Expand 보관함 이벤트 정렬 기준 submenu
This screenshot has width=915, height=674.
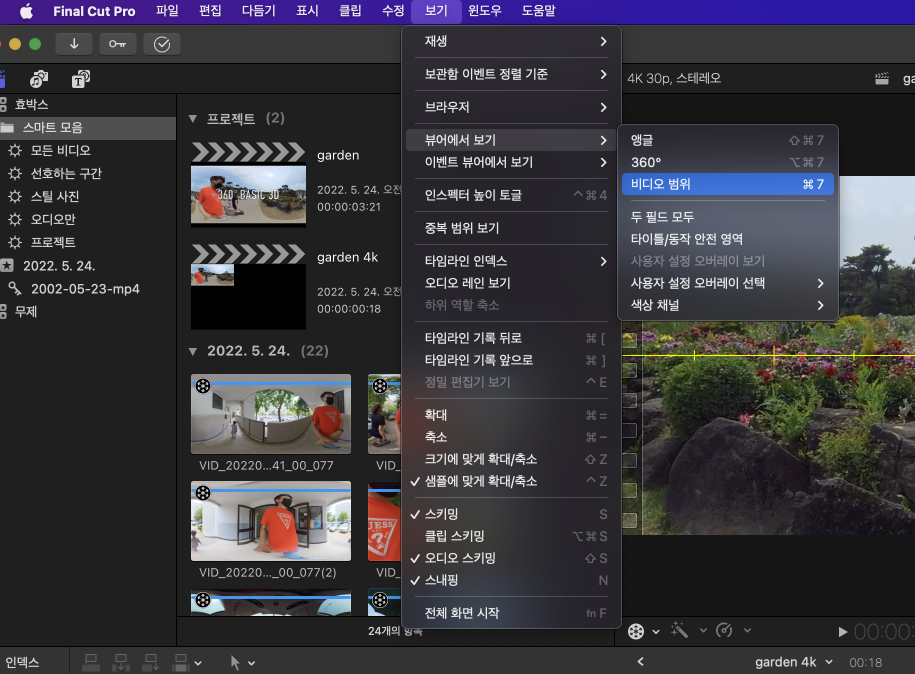pos(511,74)
